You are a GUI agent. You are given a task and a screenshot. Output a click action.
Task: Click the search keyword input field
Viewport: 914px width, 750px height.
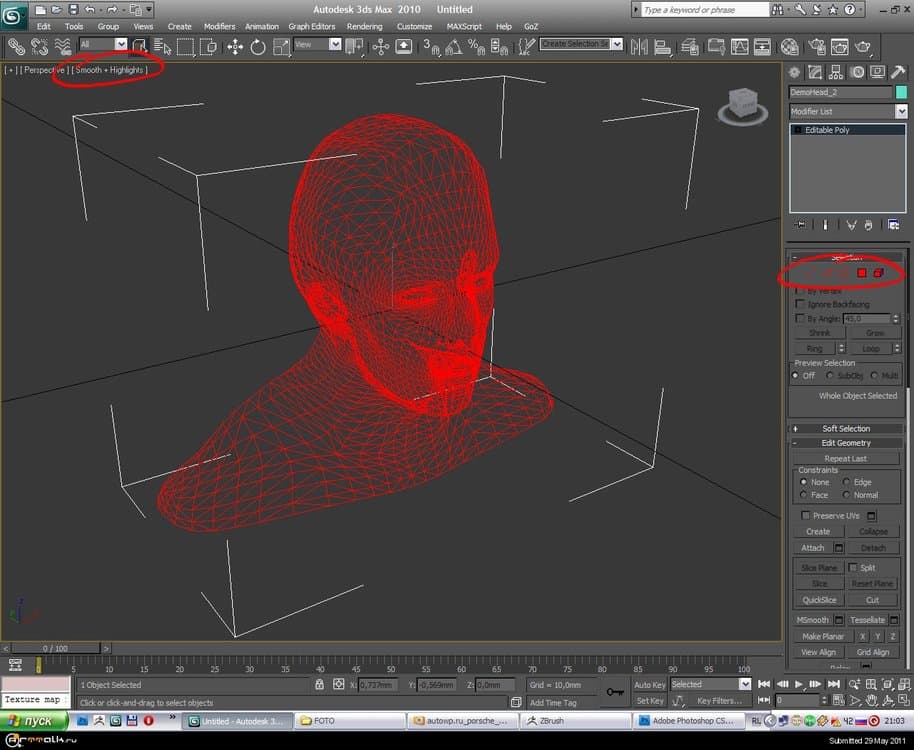coord(705,10)
